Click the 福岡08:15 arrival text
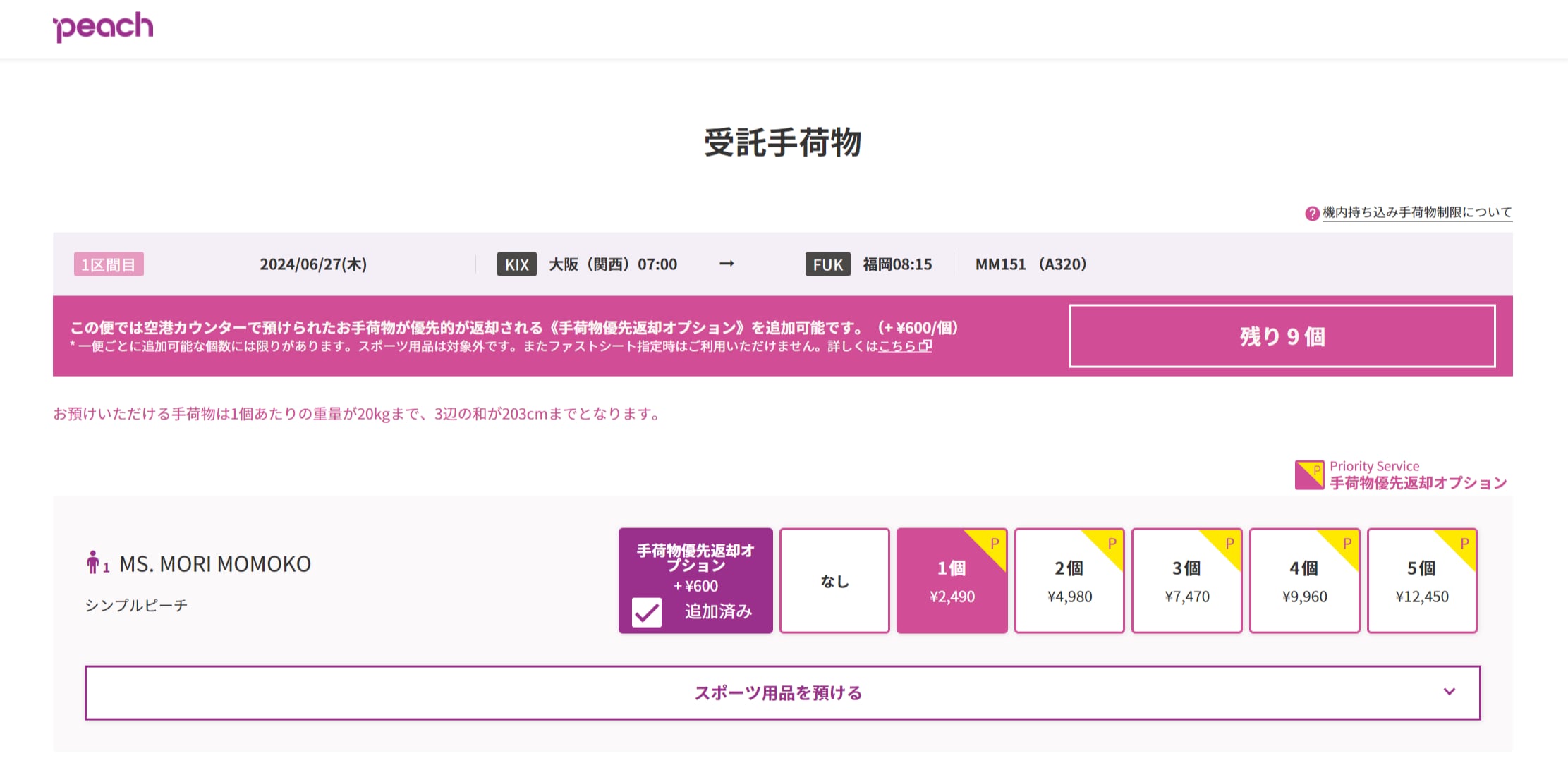Screen dimensions: 1568x758 [x=897, y=264]
